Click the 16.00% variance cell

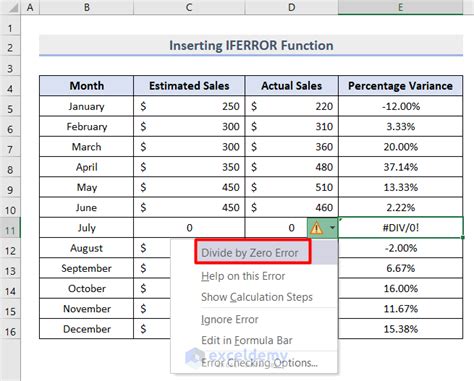[x=401, y=289]
